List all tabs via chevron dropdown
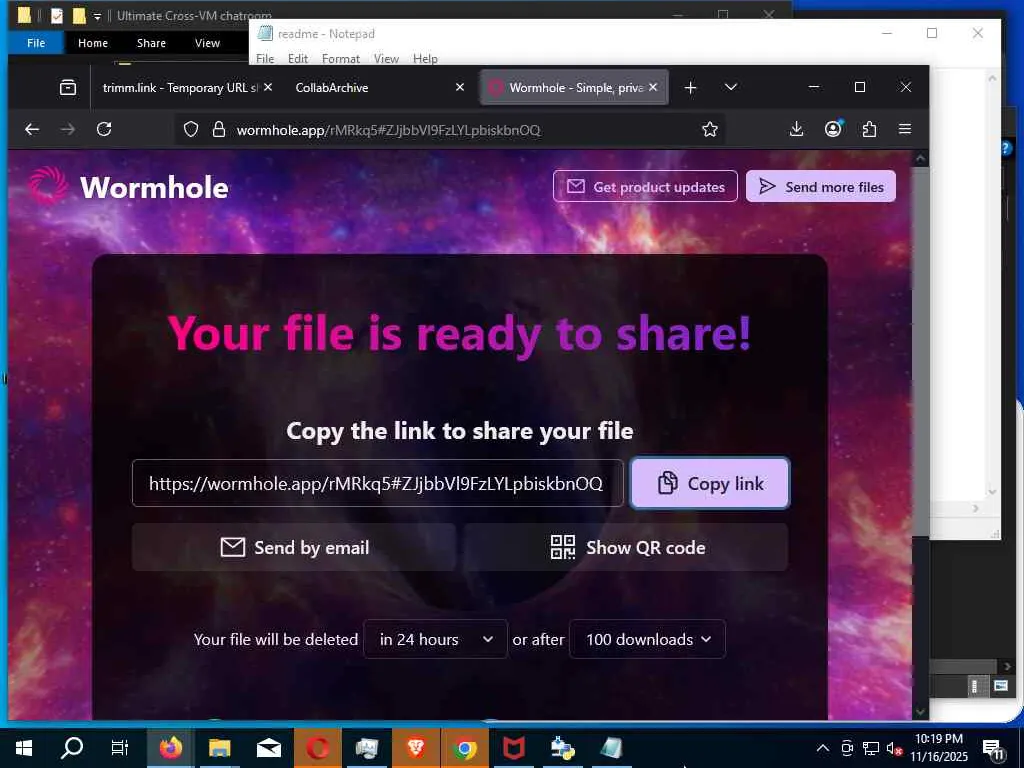 (x=731, y=87)
